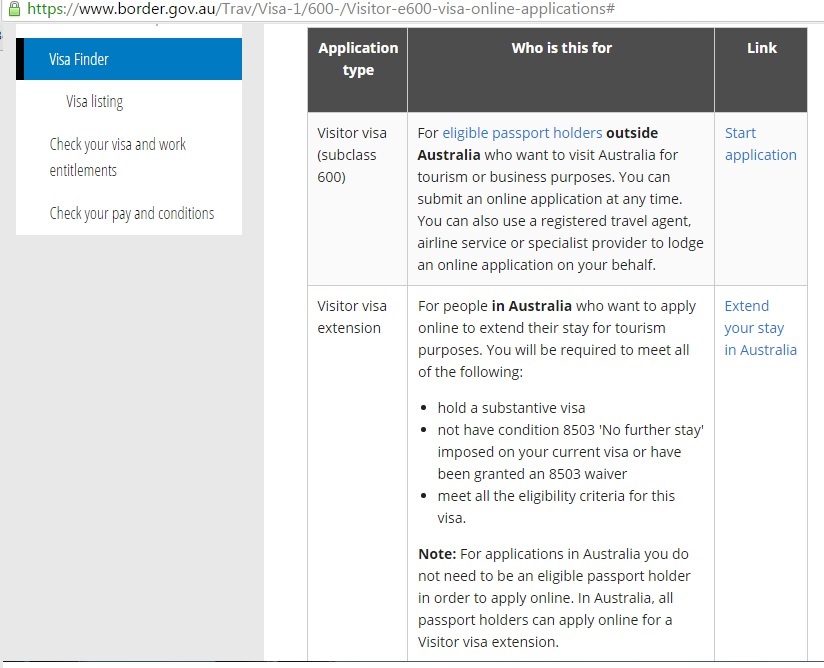Click the Who is this for header
824x668 pixels.
561,48
